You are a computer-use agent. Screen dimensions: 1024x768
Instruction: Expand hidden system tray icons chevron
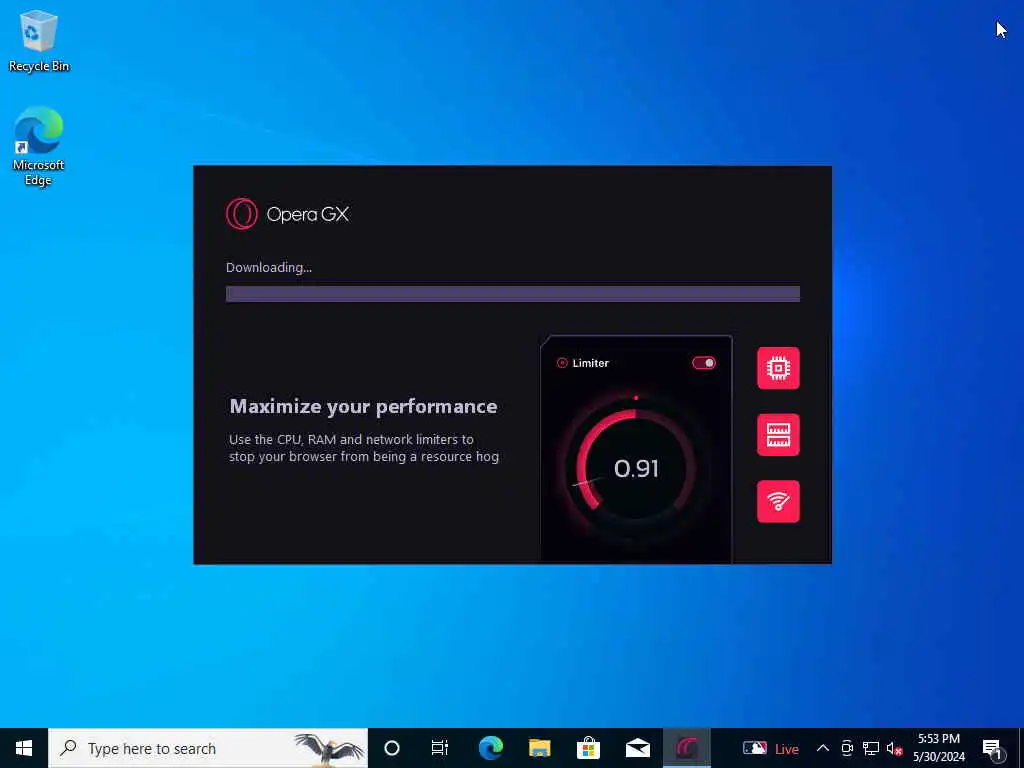[823, 748]
